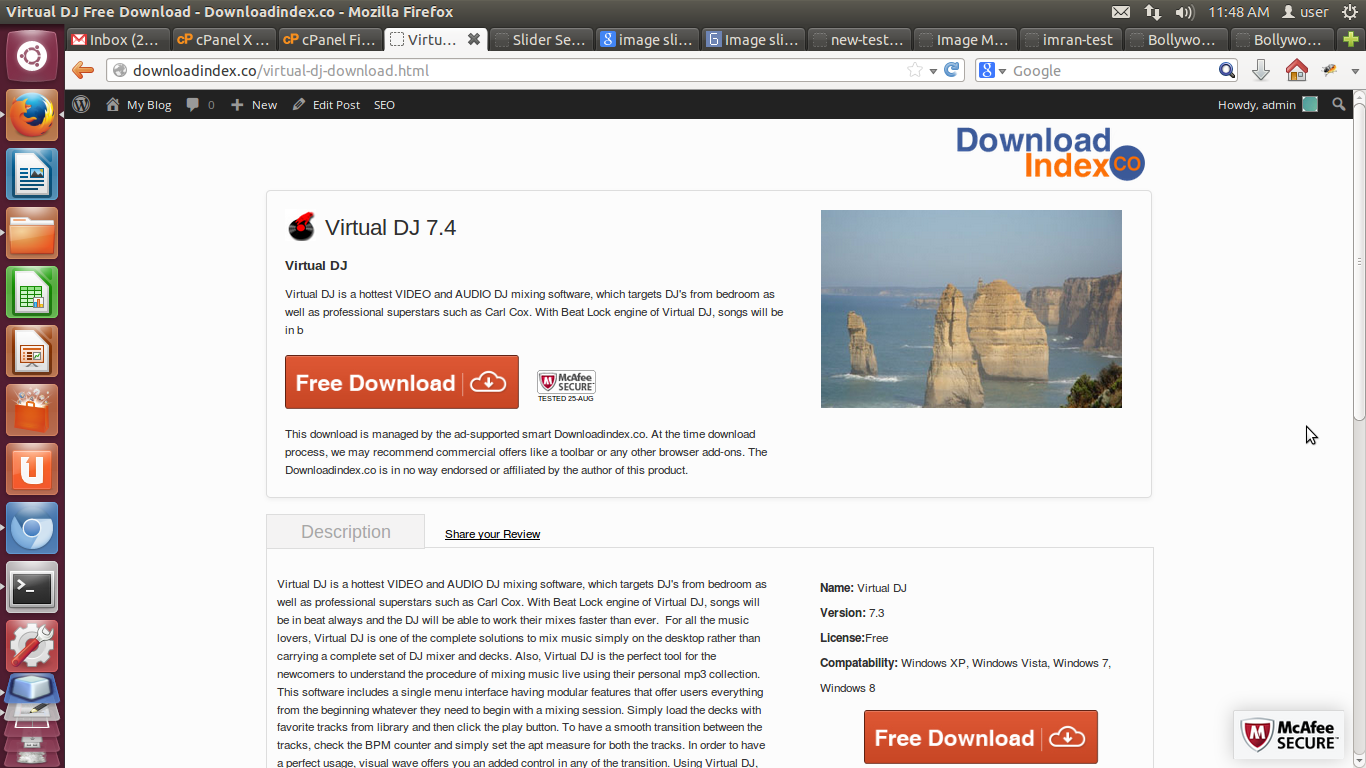Image resolution: width=1366 pixels, height=768 pixels.
Task: Open the Firefox downloads arrow
Action: (1261, 70)
